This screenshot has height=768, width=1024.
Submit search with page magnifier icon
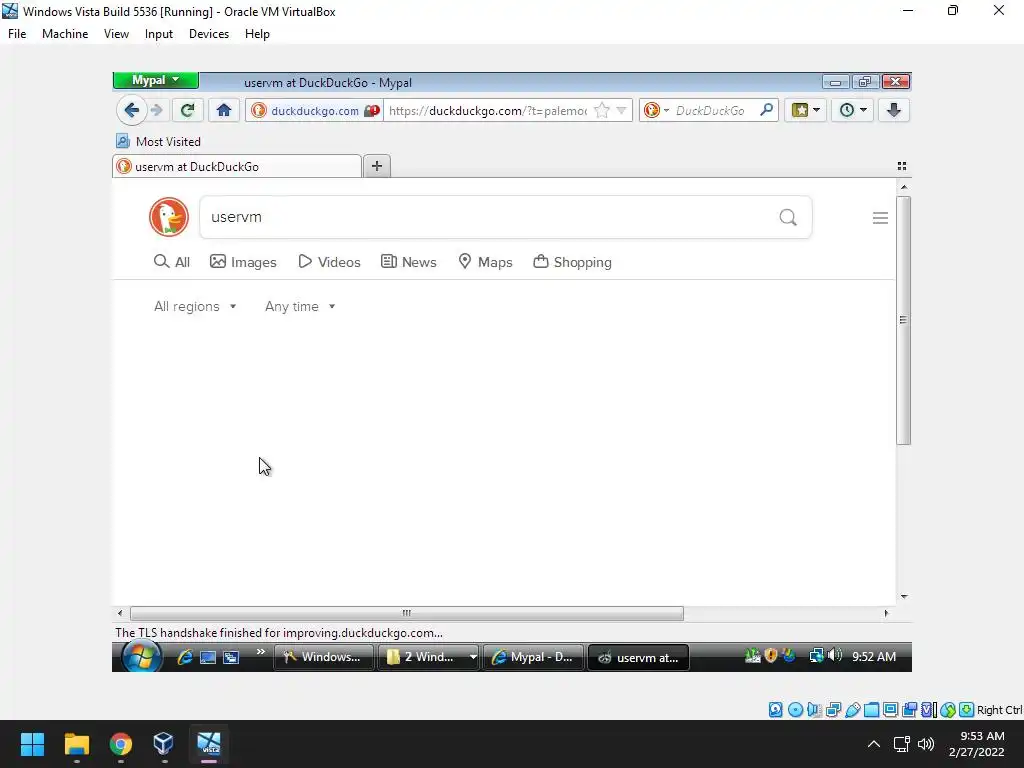click(788, 217)
